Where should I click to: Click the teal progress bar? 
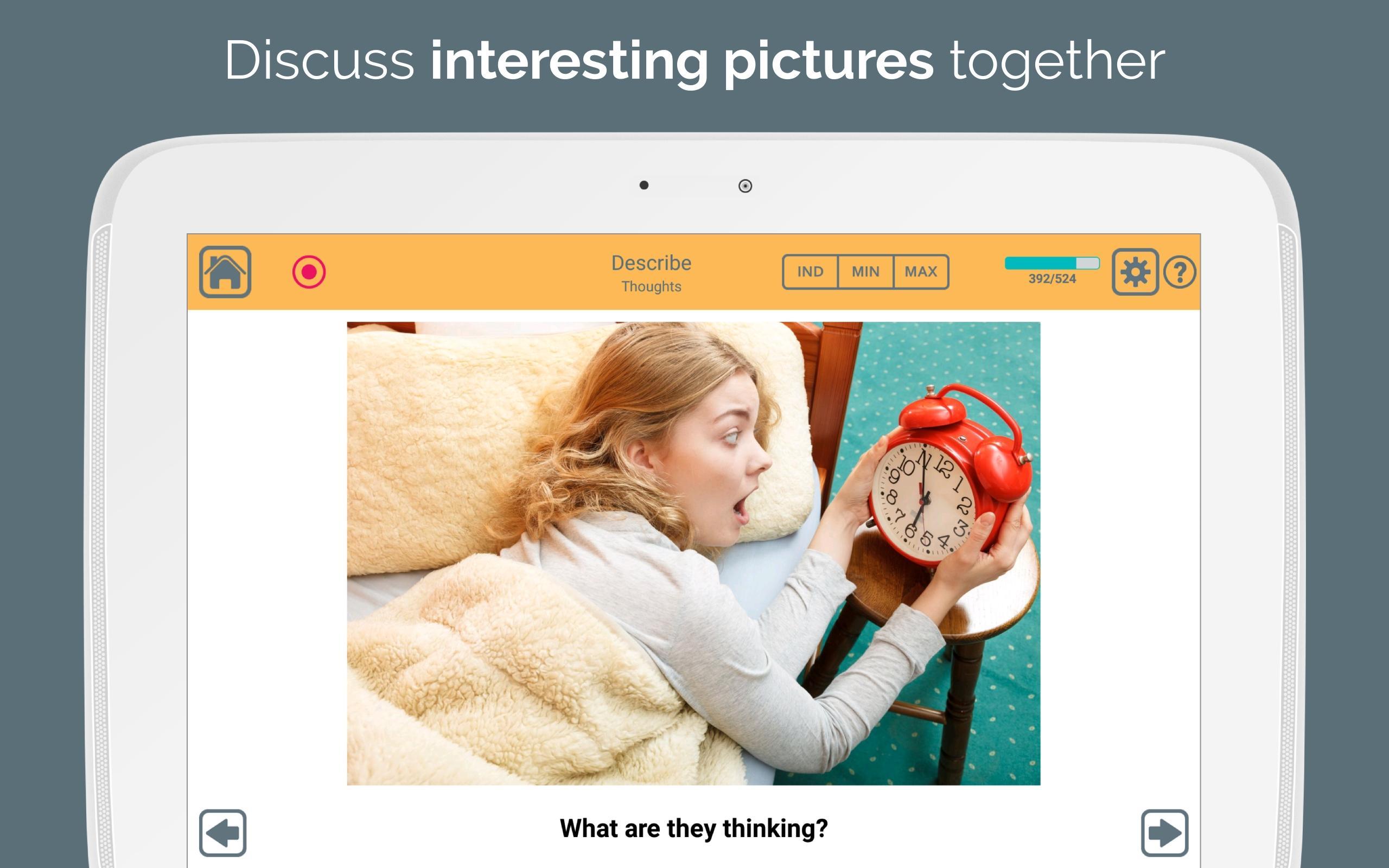[1052, 263]
